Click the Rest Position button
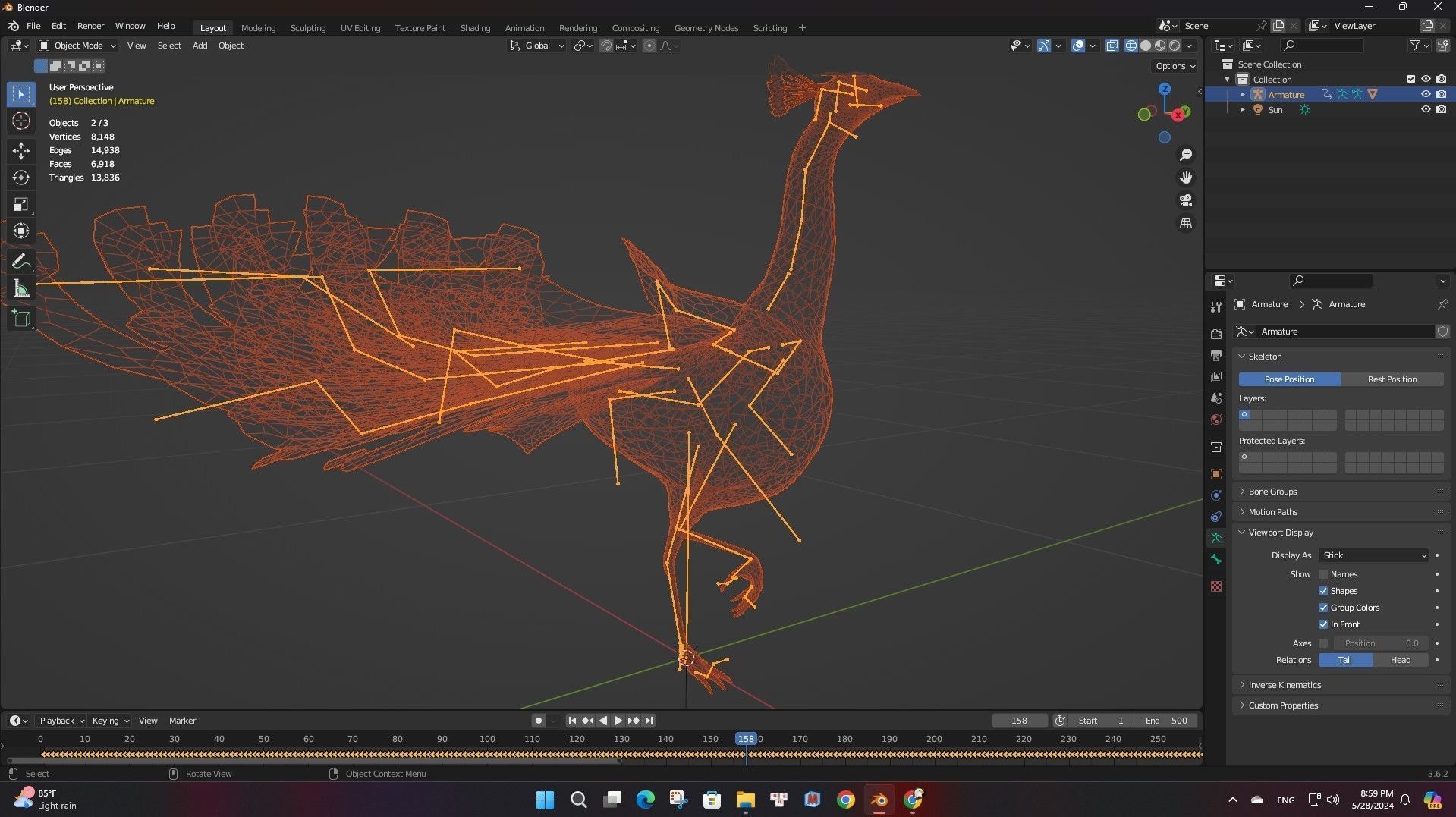Viewport: 1456px width, 817px height. [x=1392, y=379]
